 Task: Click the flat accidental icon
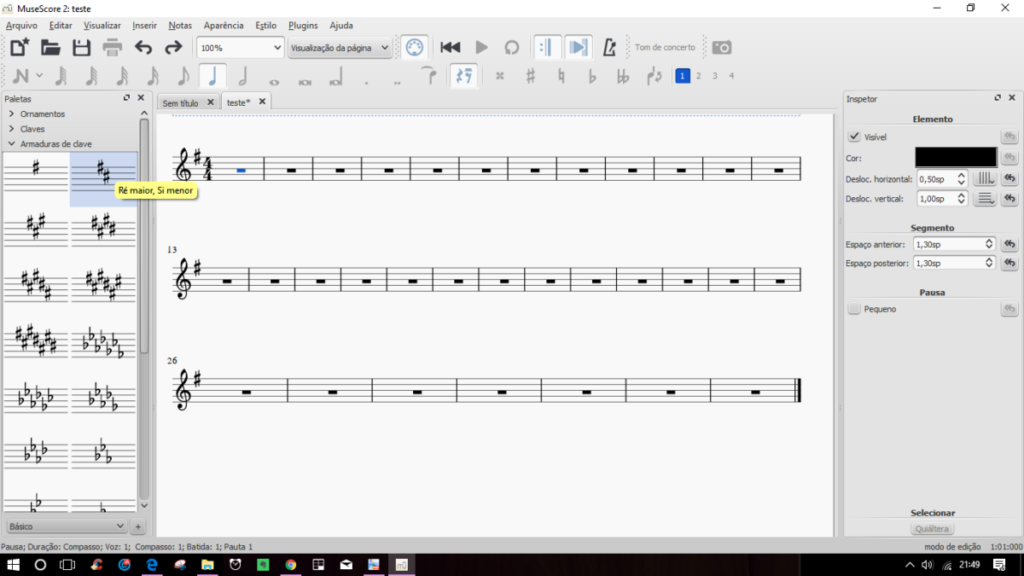(592, 76)
